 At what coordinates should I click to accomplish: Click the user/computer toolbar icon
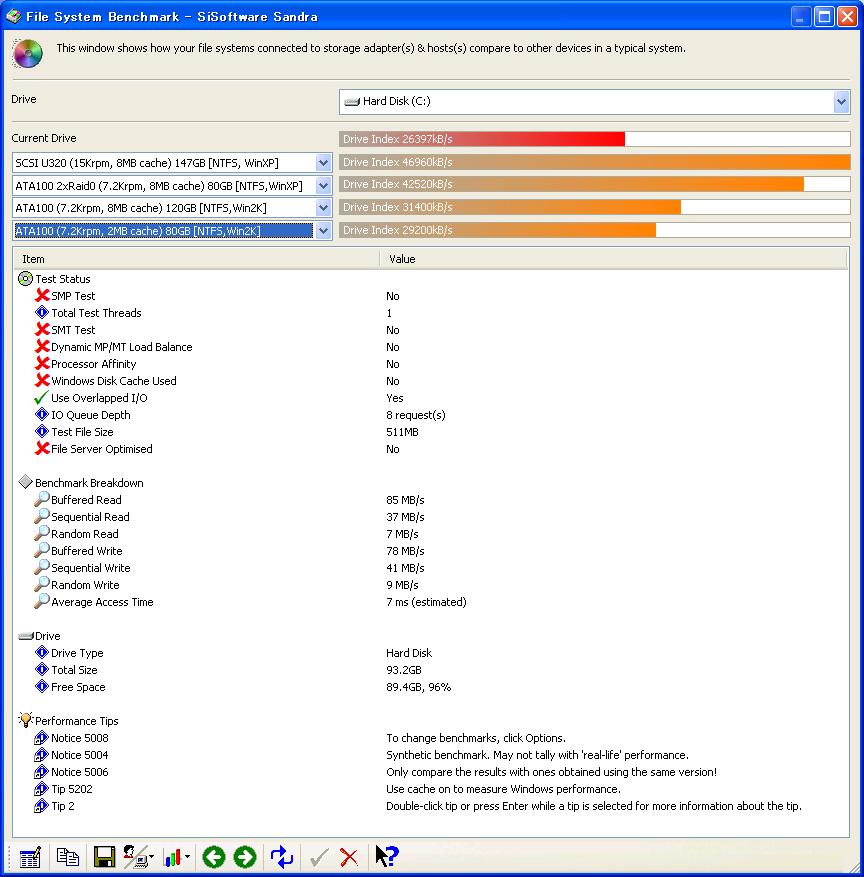point(135,857)
